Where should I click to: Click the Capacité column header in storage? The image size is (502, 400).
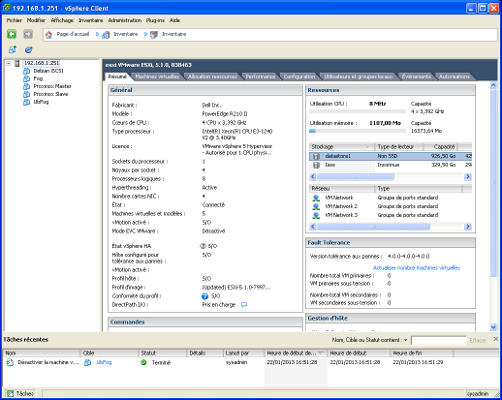(441, 147)
